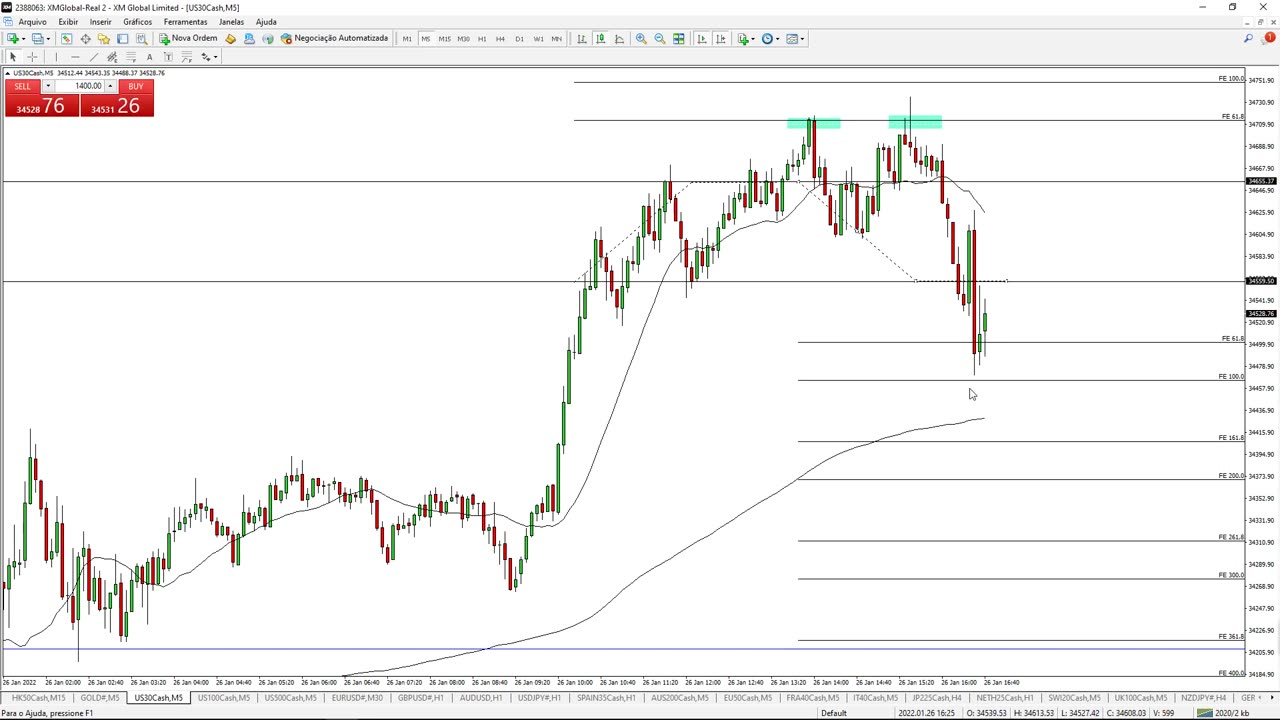Toggle the Navigator star-folder icon
1280x720 pixels.
[x=104, y=39]
